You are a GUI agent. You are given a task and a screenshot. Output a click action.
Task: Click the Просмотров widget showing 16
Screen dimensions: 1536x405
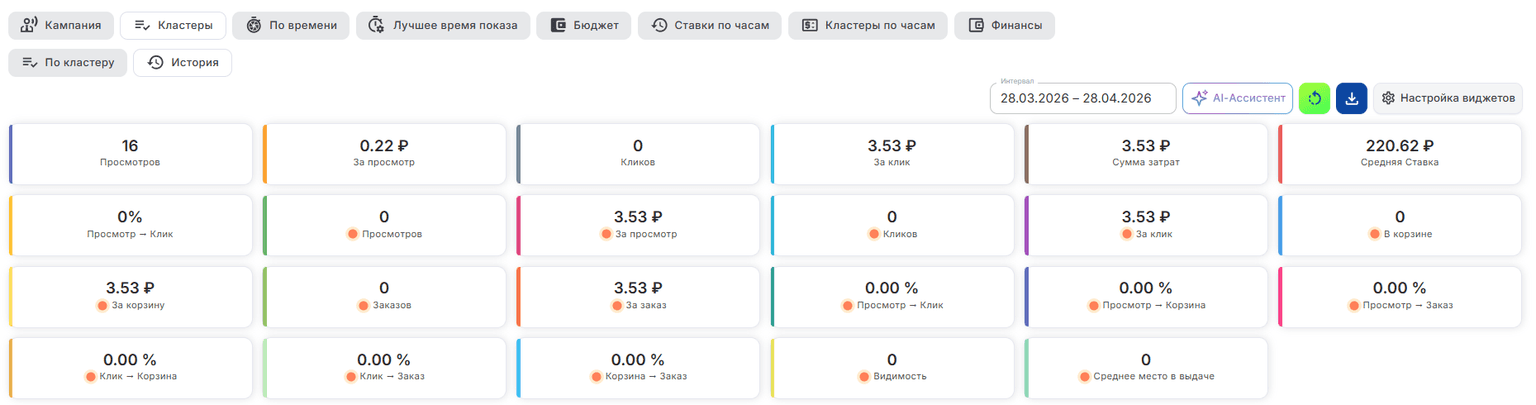coord(130,153)
